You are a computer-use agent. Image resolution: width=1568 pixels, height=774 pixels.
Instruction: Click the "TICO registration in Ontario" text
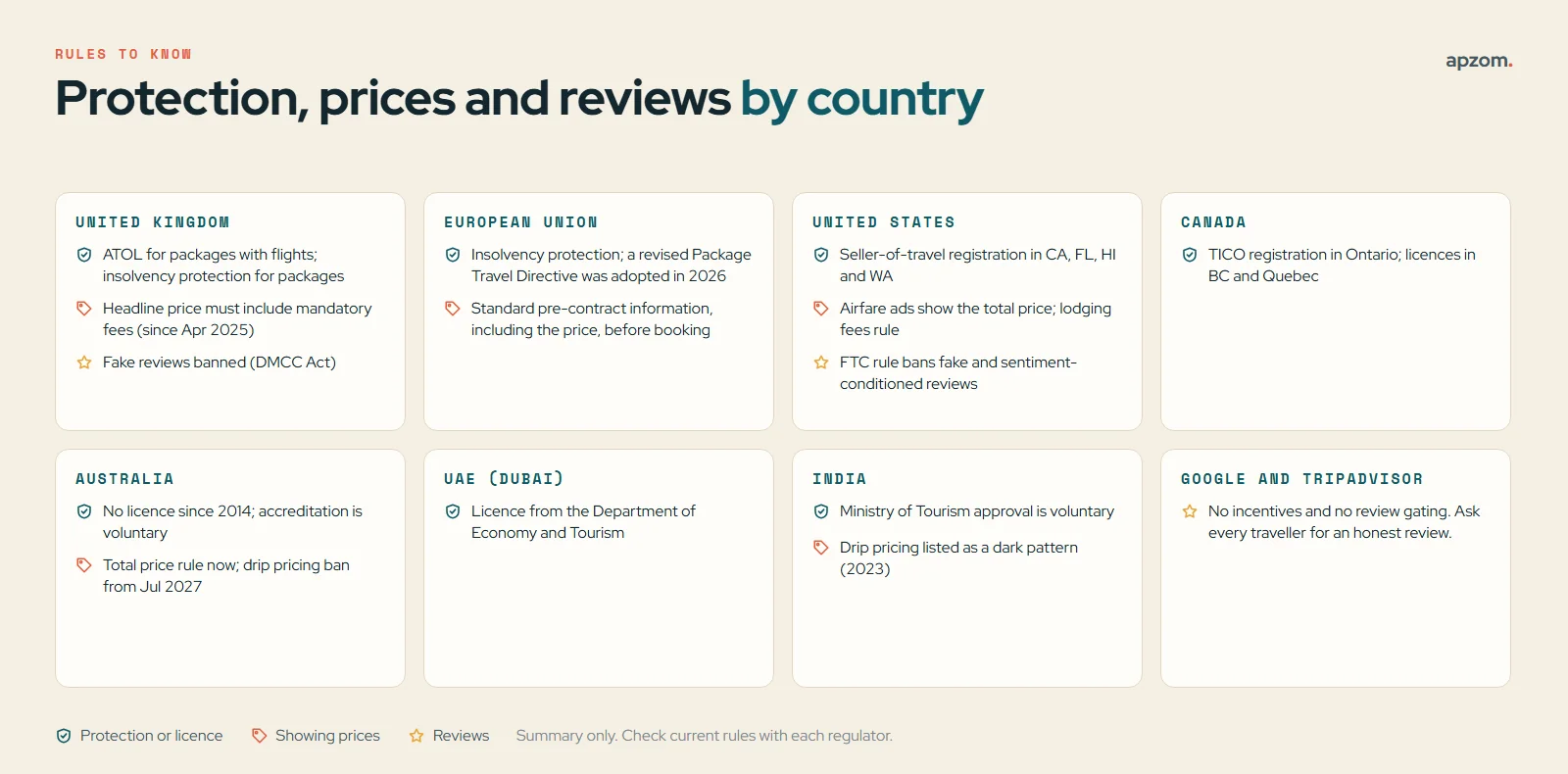(1342, 266)
